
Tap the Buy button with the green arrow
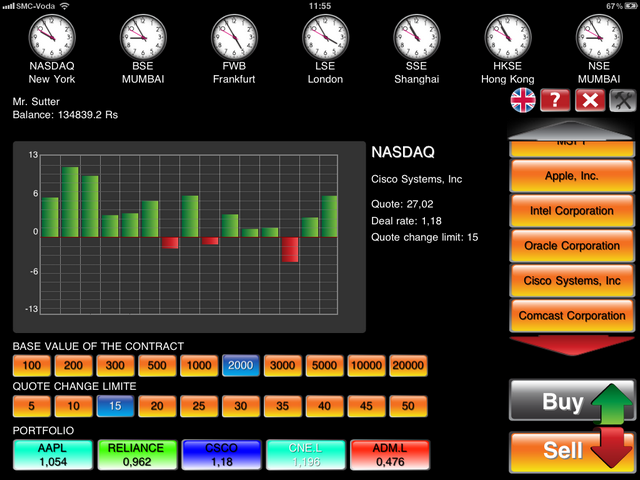pyautogui.click(x=572, y=401)
